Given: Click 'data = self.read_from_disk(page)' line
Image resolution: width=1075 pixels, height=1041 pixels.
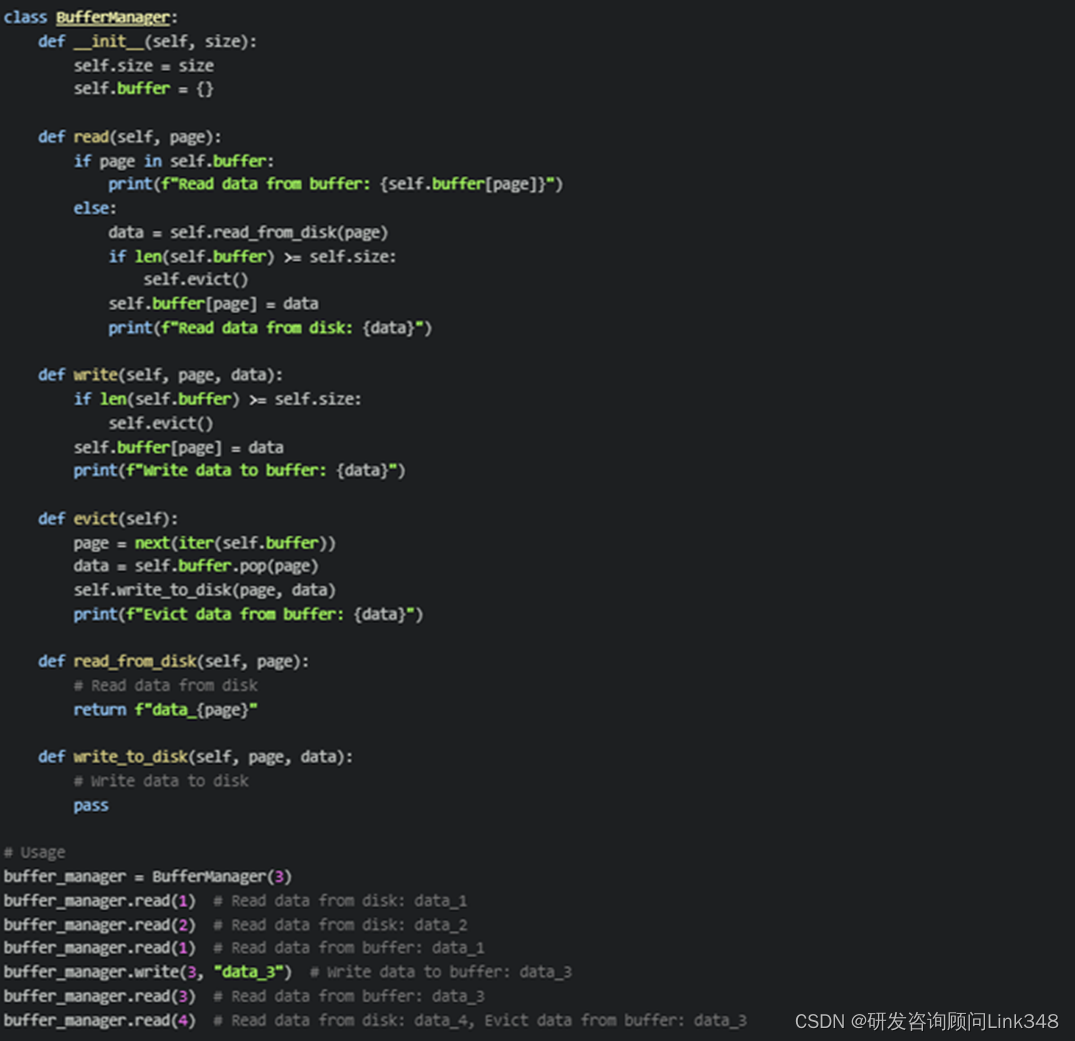Looking at the screenshot, I should point(248,232).
